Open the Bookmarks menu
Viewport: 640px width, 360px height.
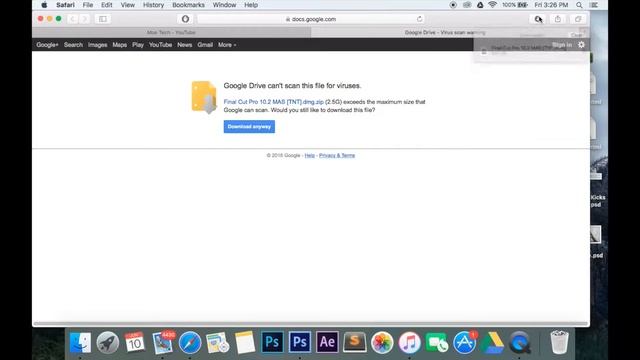tap(188, 5)
